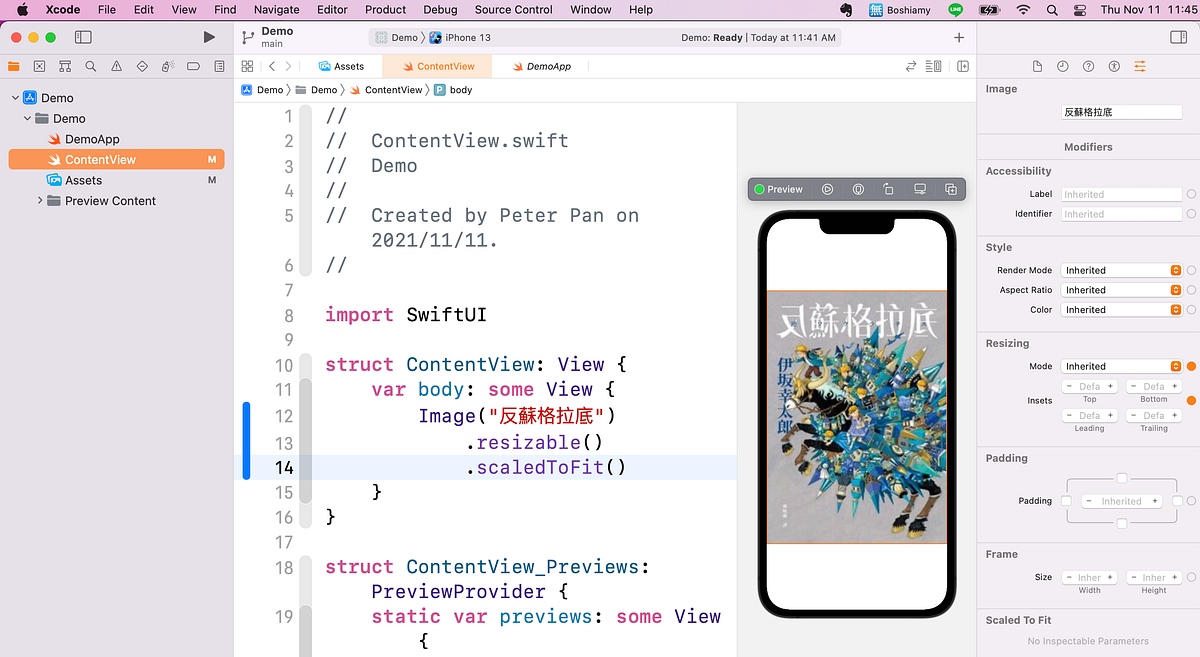Collapse the Demo project tree item
Viewport: 1200px width, 657px height.
[15, 97]
